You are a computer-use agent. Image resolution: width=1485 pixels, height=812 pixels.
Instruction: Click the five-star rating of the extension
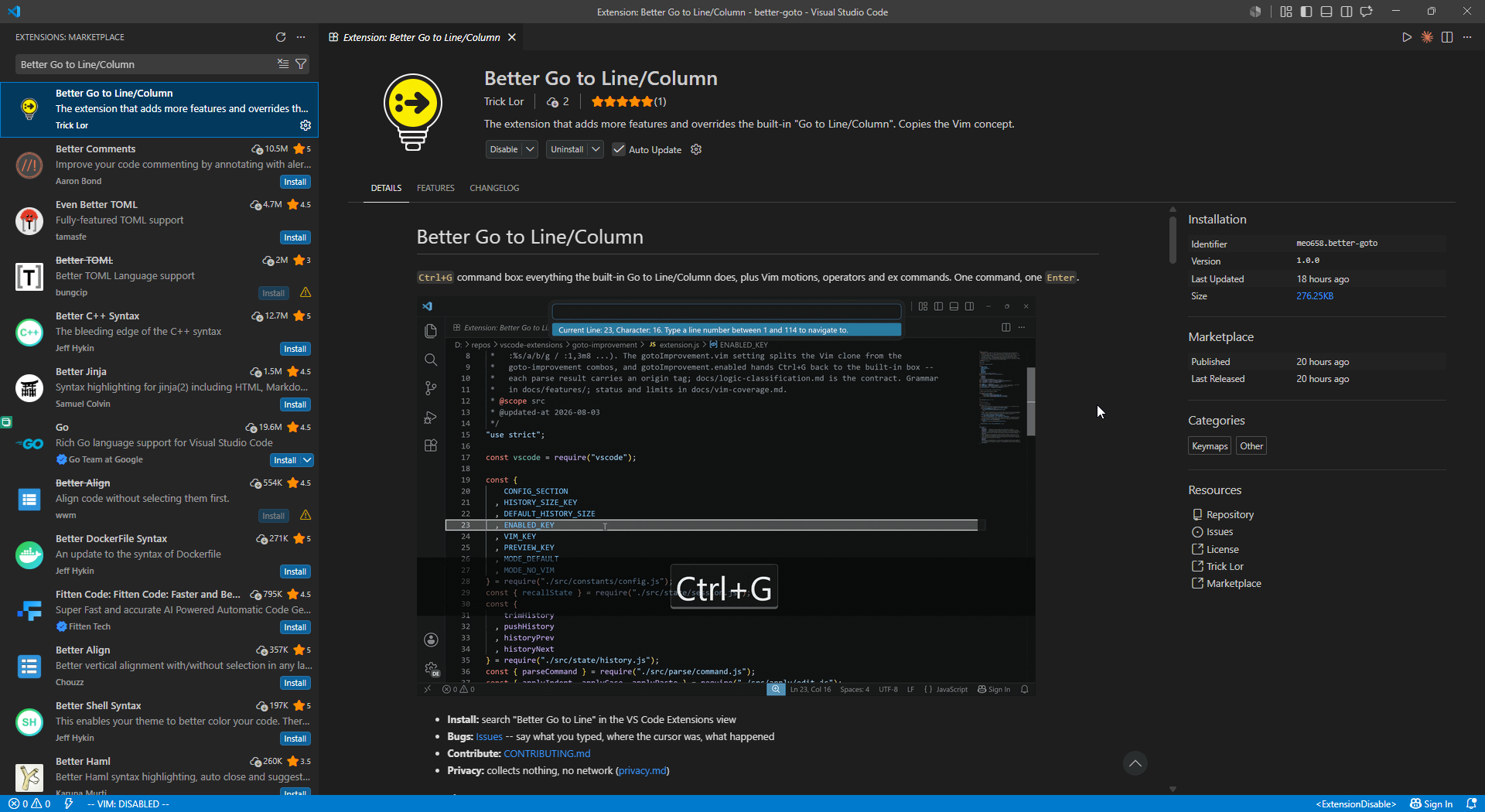tap(628, 101)
